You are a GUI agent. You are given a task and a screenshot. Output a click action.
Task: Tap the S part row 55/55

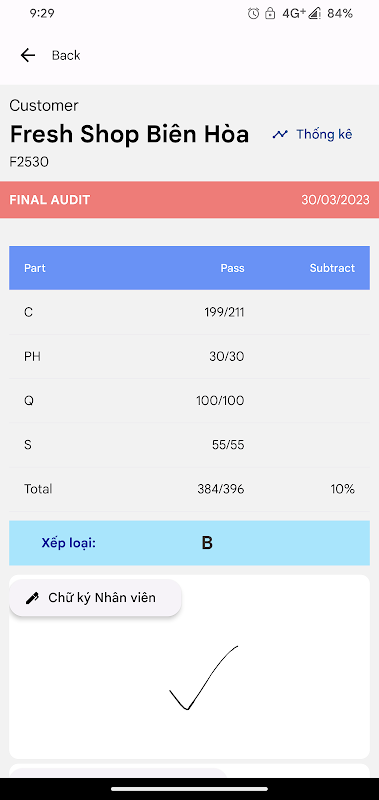pos(189,445)
